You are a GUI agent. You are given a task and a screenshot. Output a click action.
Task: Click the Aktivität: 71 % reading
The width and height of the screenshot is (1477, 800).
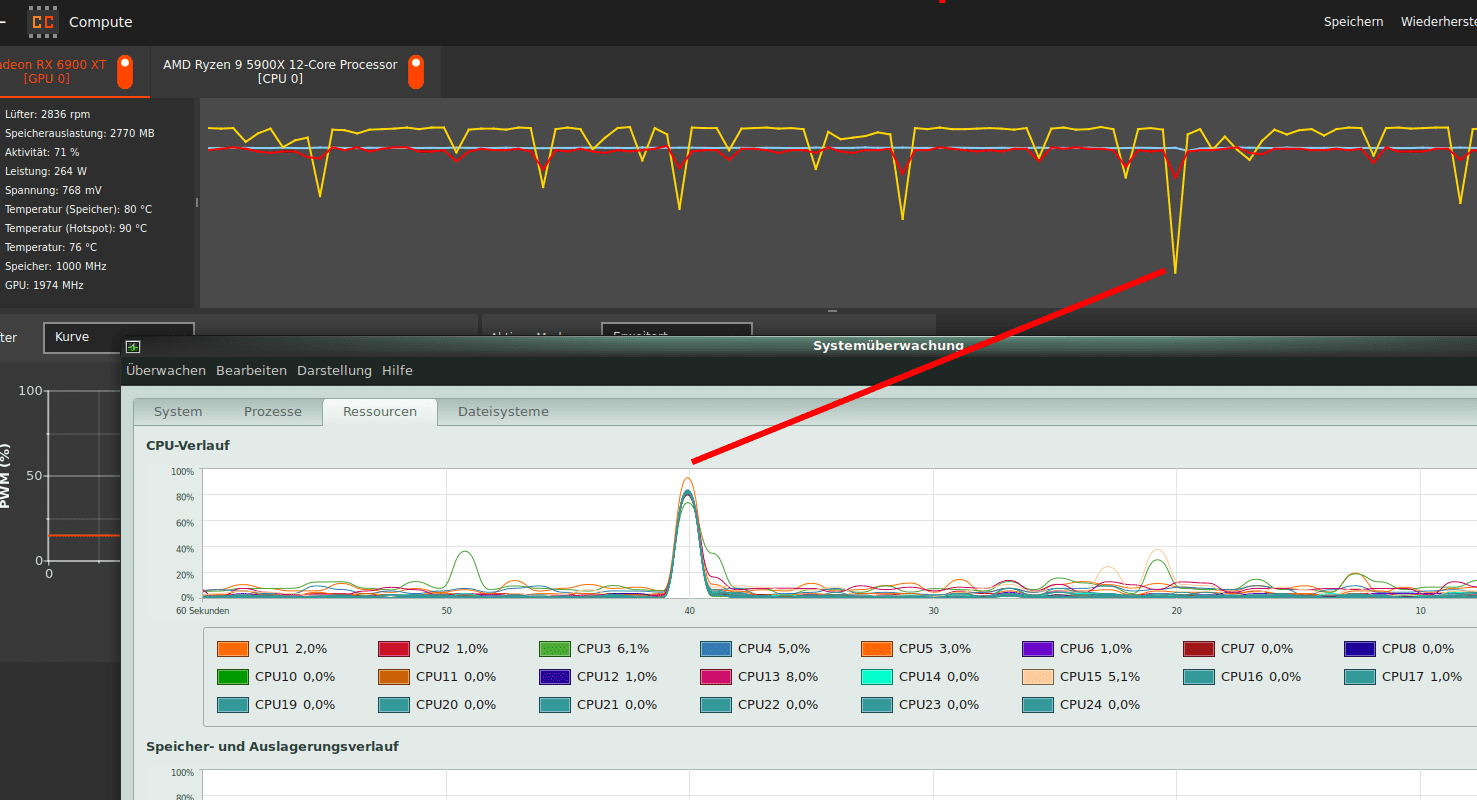click(x=42, y=152)
